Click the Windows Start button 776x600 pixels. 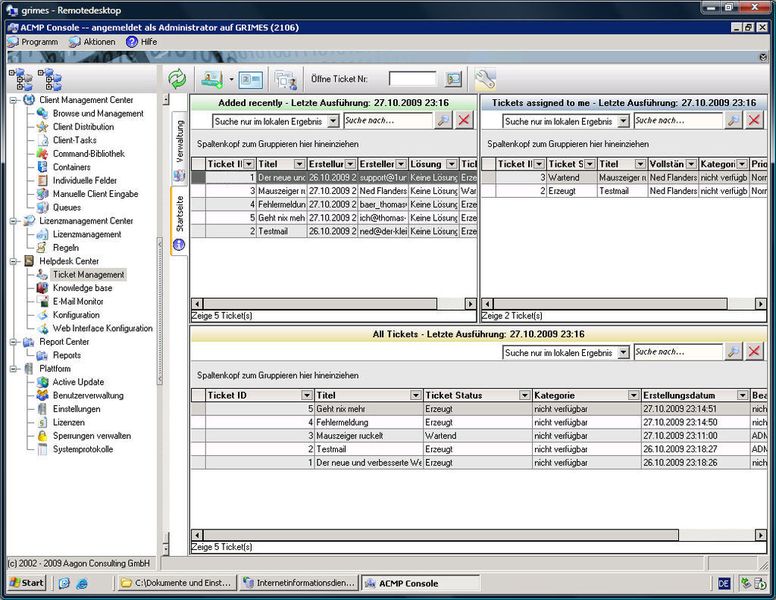[x=25, y=583]
